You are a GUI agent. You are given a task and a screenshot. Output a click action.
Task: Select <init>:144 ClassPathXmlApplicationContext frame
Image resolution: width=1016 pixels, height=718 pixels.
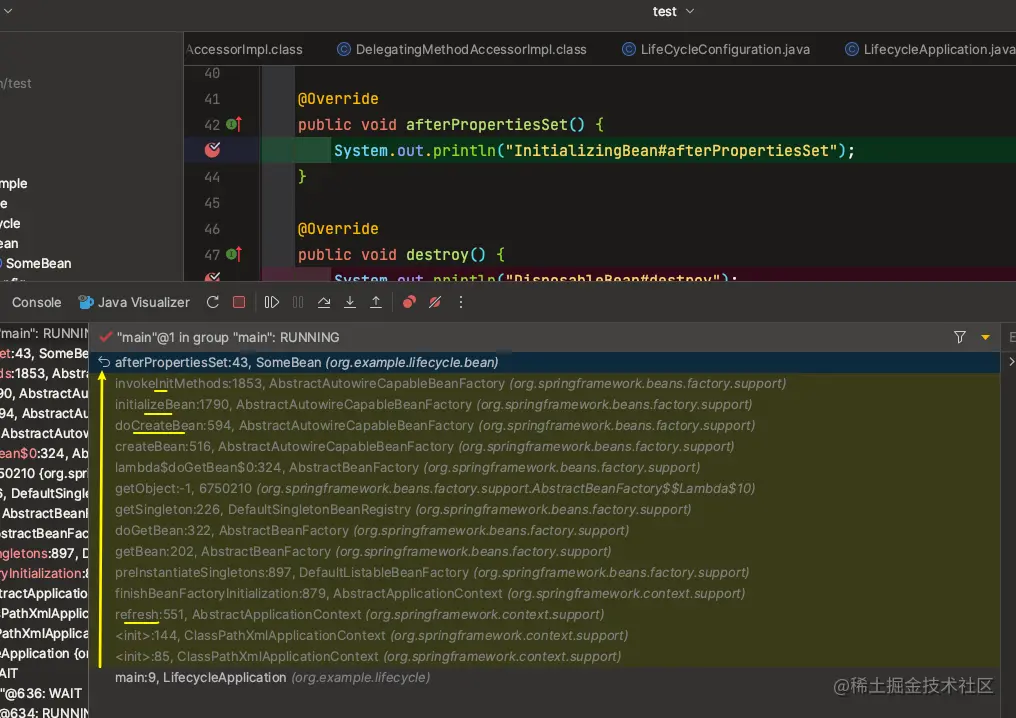click(544, 636)
